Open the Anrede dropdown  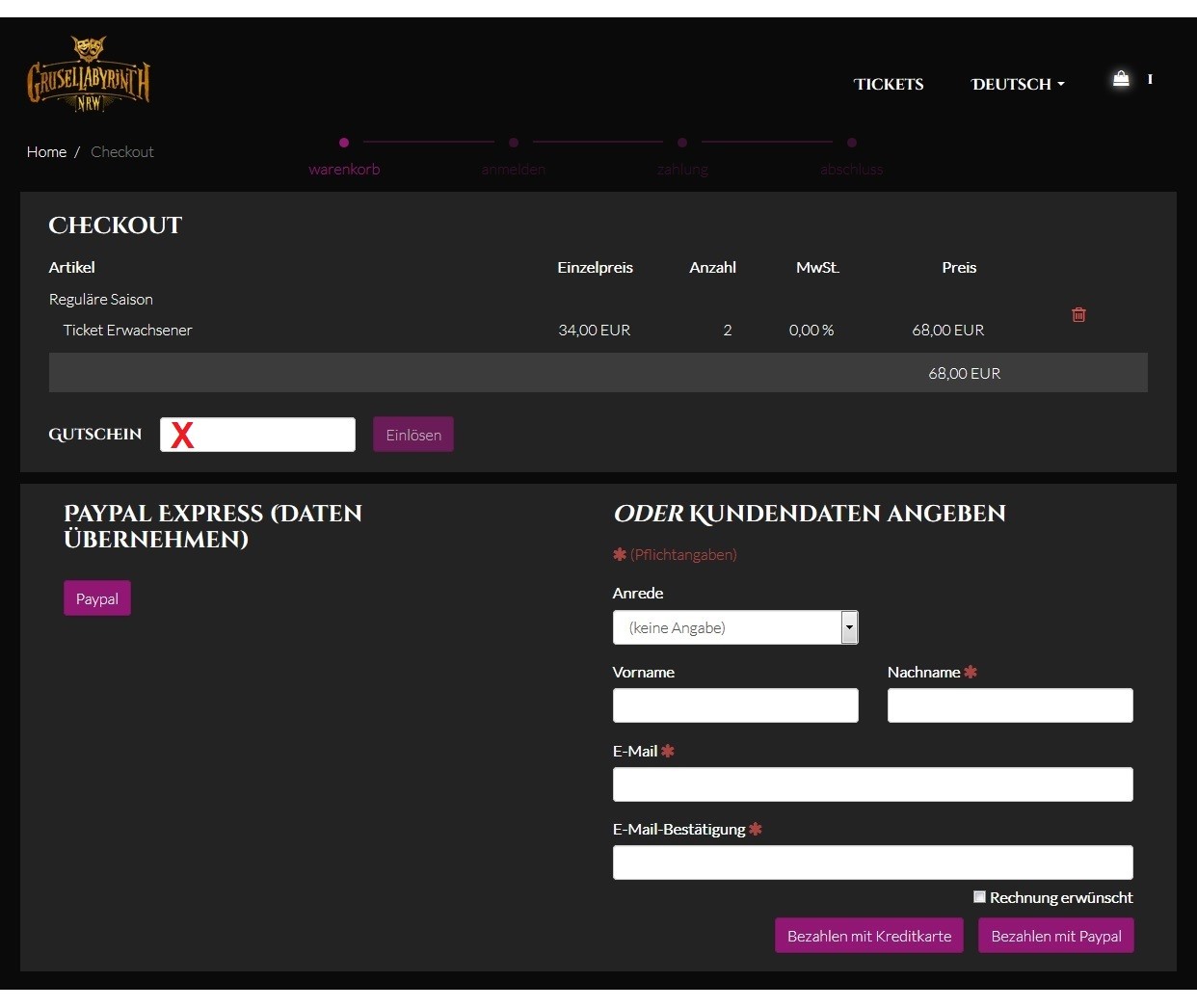[x=735, y=627]
